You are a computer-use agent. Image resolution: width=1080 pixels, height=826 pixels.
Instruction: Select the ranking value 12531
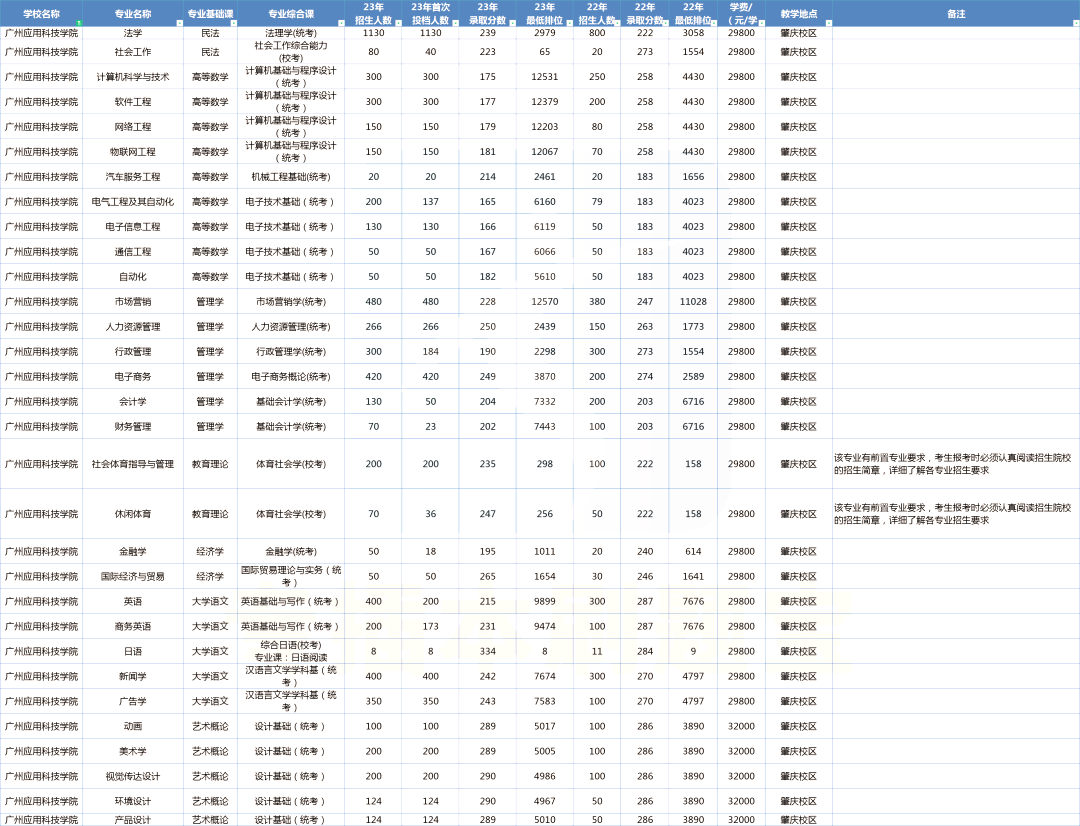[x=545, y=76]
